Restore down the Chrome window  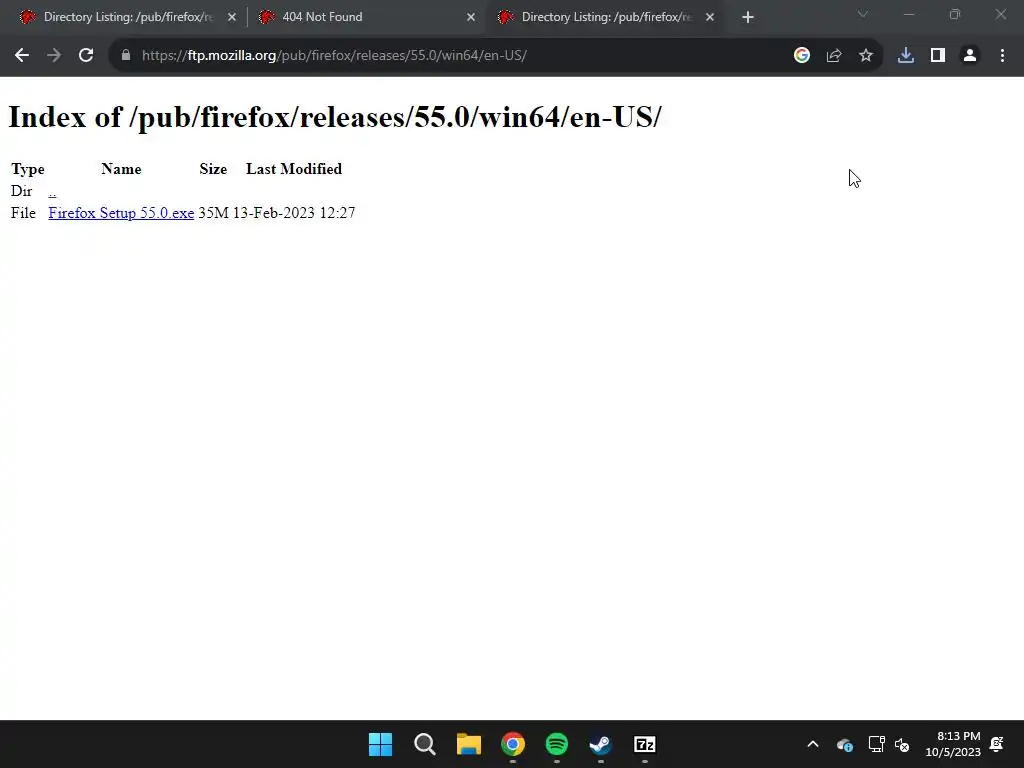[x=955, y=14]
